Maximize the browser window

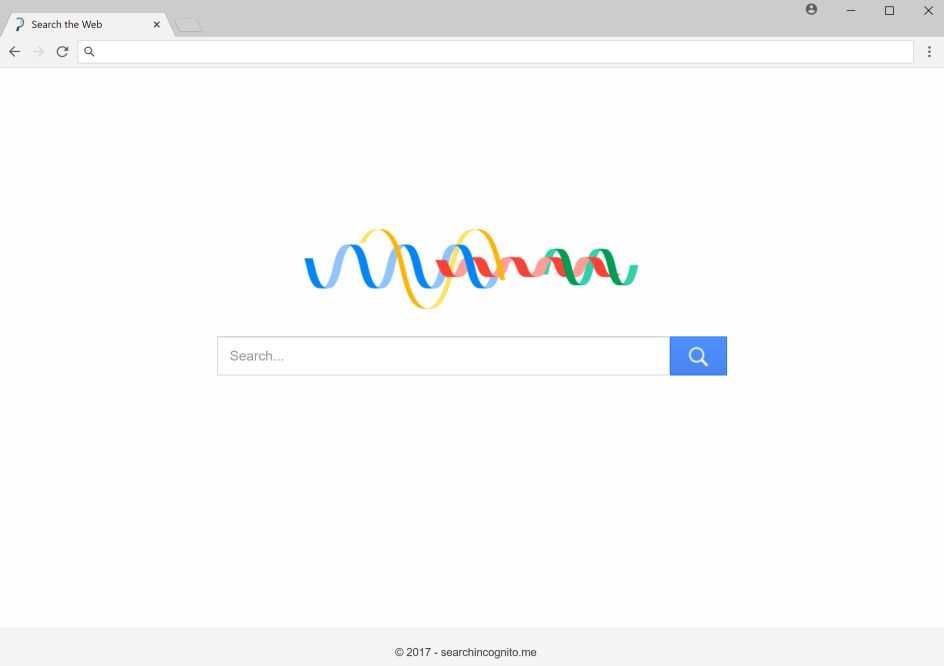(x=889, y=10)
